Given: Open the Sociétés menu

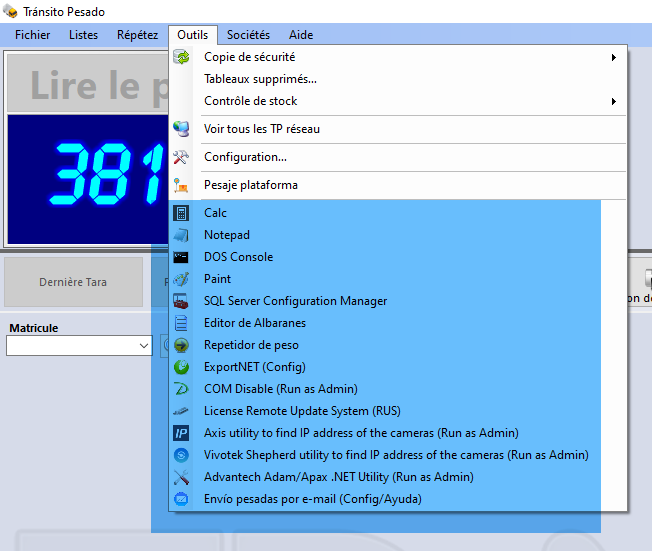Looking at the screenshot, I should pyautogui.click(x=248, y=35).
